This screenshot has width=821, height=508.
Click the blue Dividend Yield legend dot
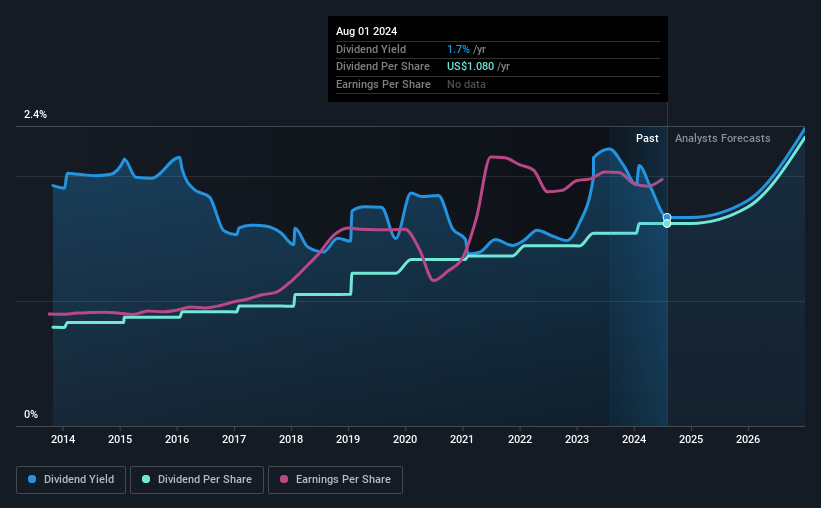pyautogui.click(x=32, y=479)
